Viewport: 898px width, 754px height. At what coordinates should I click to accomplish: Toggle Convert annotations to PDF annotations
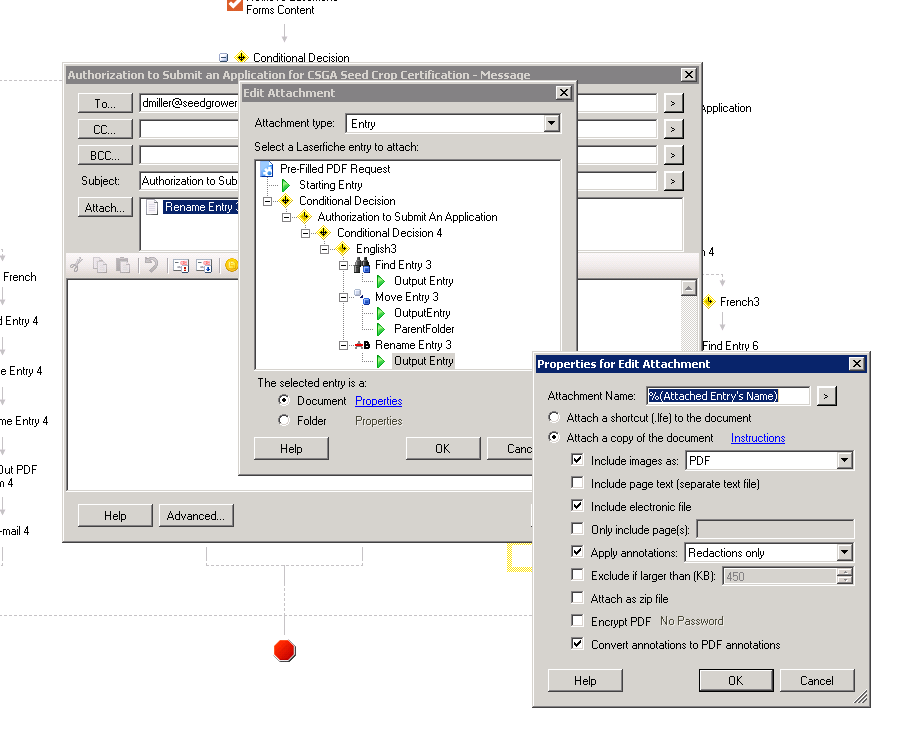[x=577, y=644]
